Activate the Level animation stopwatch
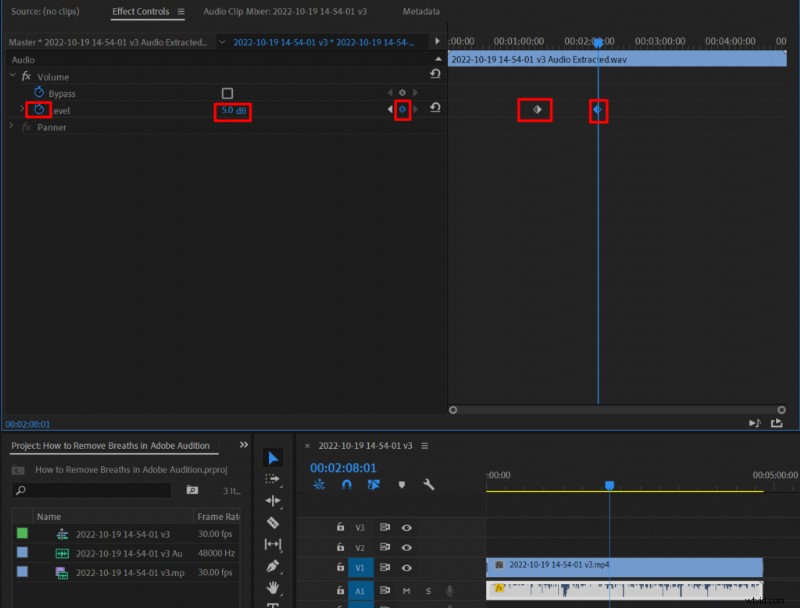 (x=39, y=109)
